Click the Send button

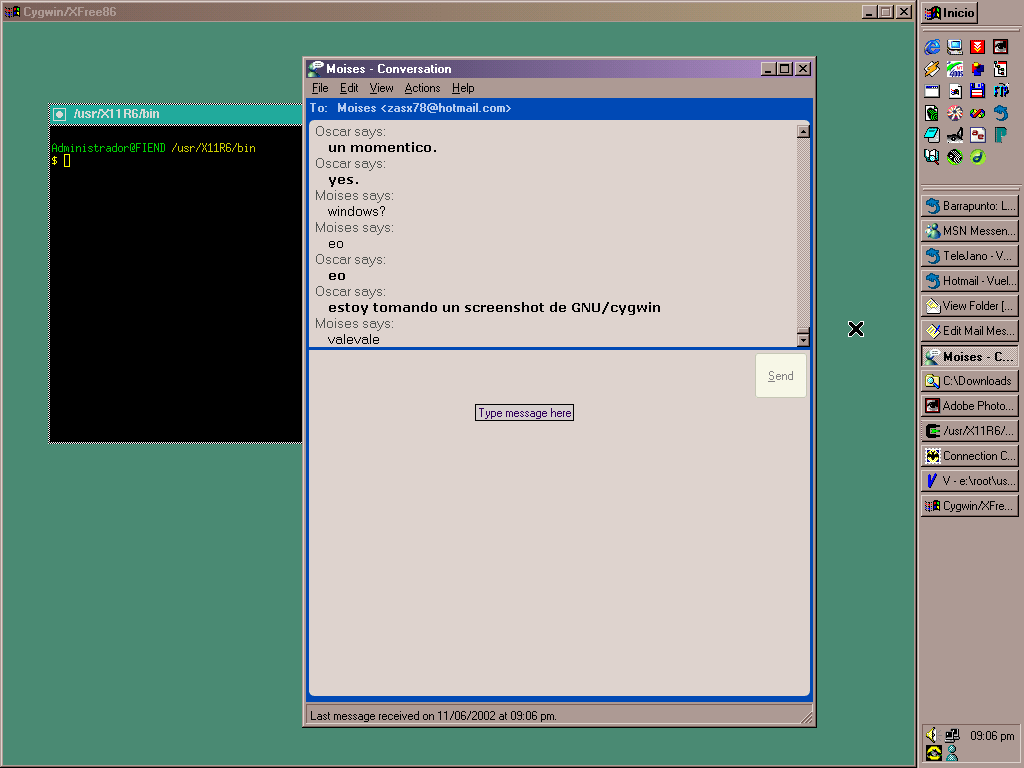coord(780,376)
